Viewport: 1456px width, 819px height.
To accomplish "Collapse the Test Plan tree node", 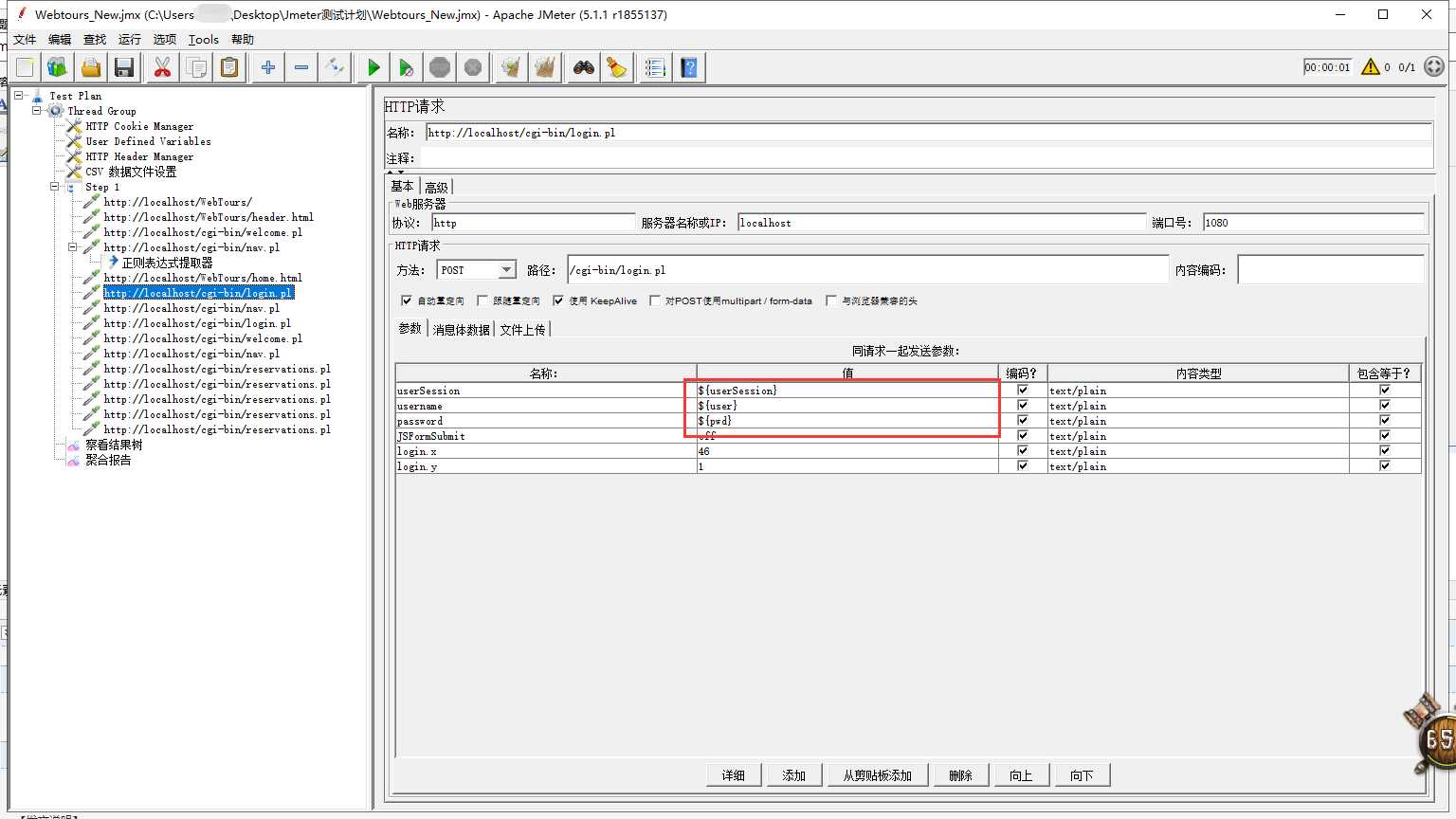I will pyautogui.click(x=18, y=96).
